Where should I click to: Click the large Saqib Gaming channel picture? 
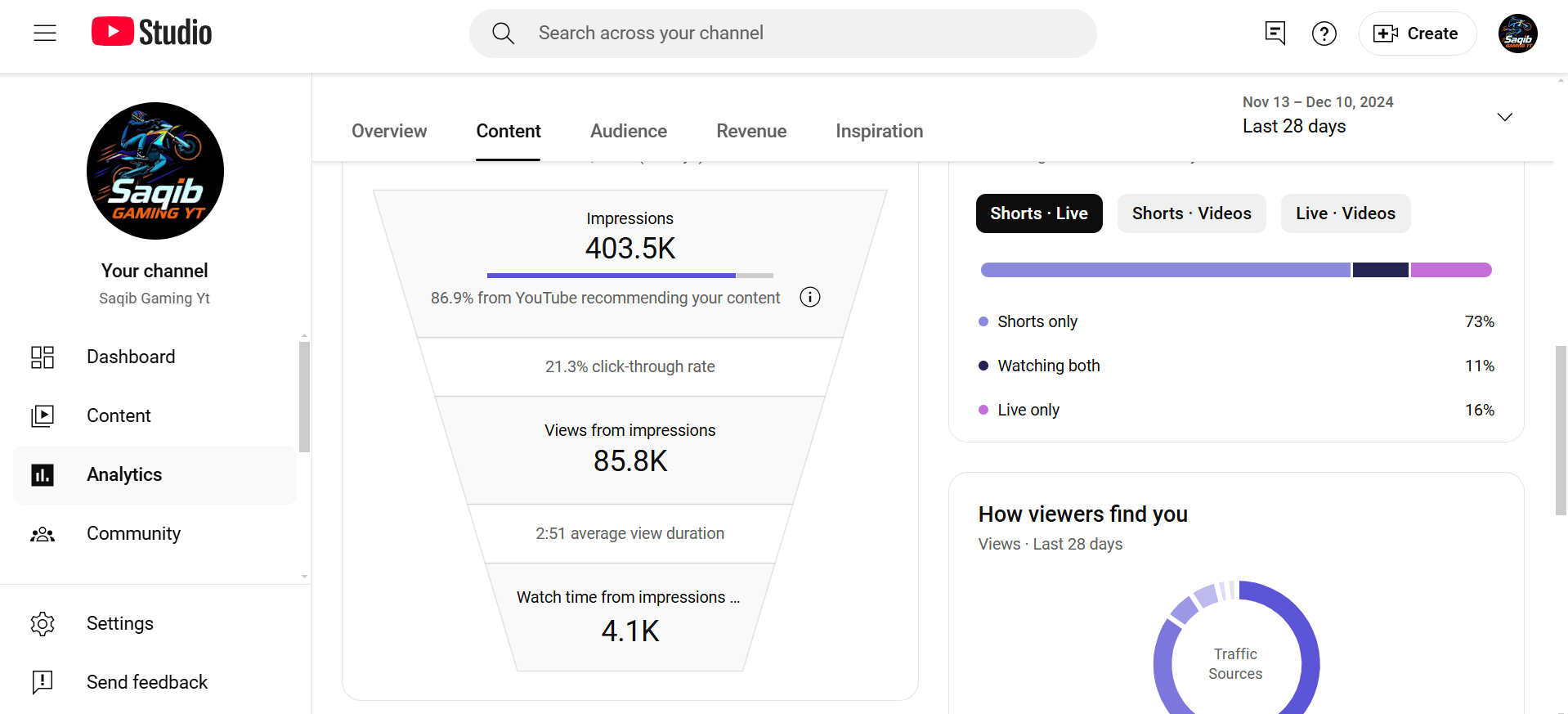click(x=155, y=171)
